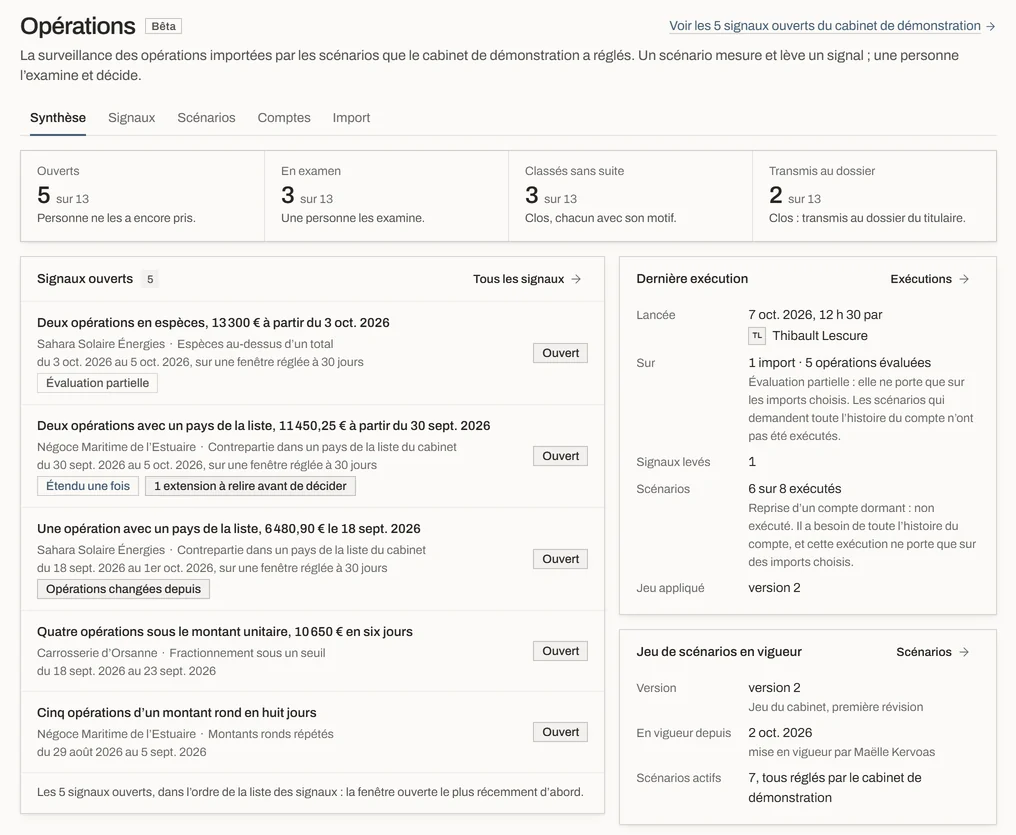Click the Dernière exécution heading

692,279
